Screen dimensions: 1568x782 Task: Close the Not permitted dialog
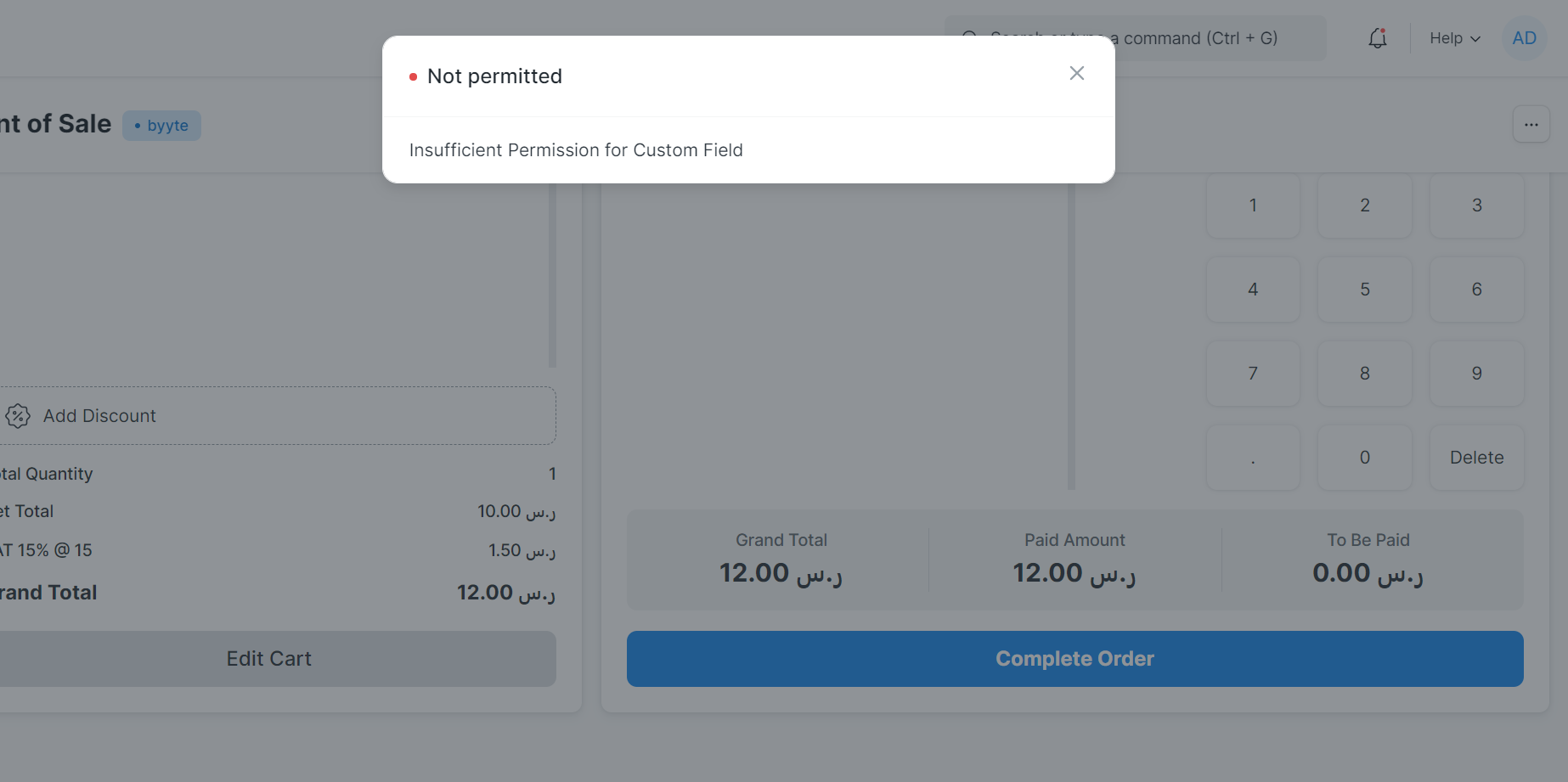1076,74
